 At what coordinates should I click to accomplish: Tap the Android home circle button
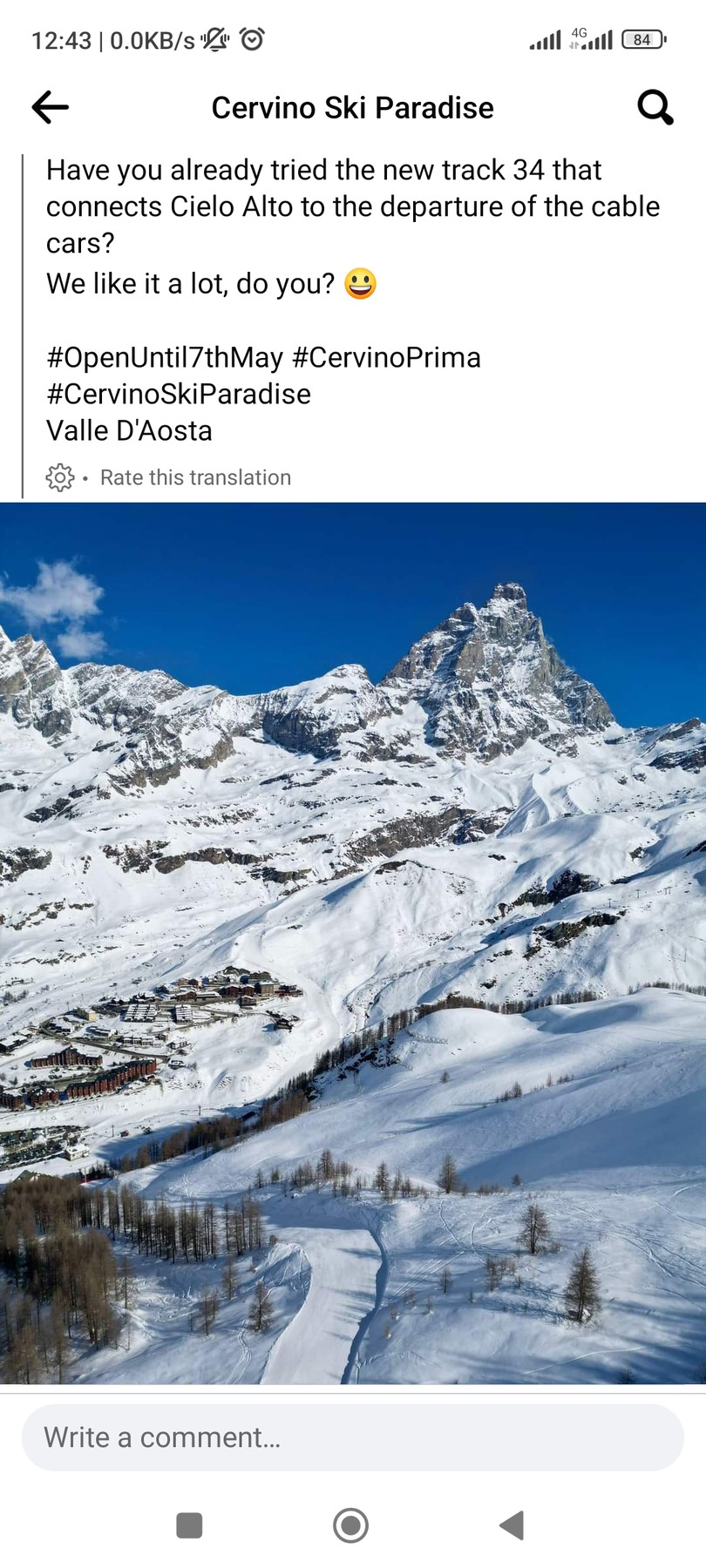[350, 1525]
